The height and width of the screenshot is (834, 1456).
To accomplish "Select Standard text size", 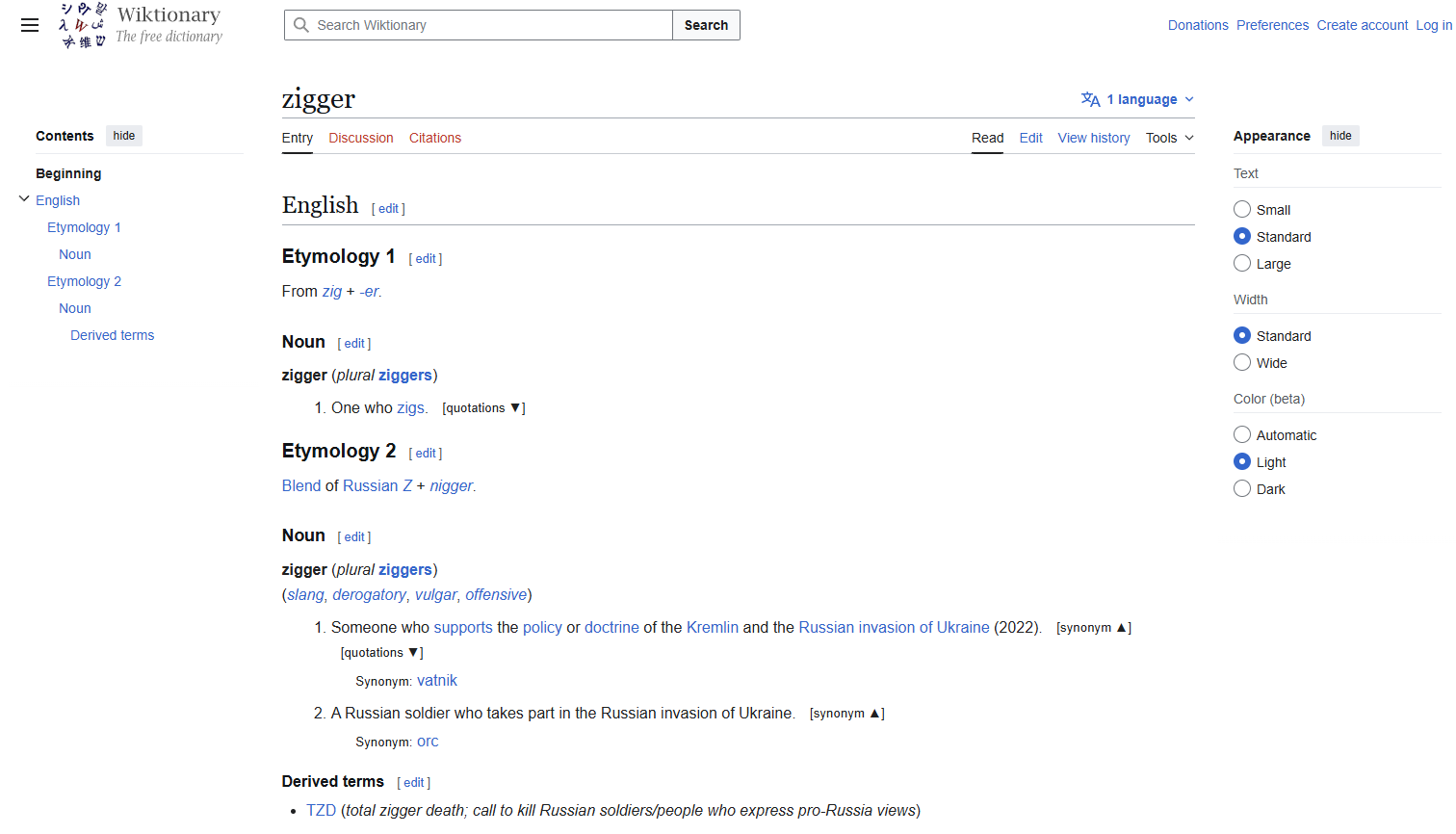I will 1242,236.
